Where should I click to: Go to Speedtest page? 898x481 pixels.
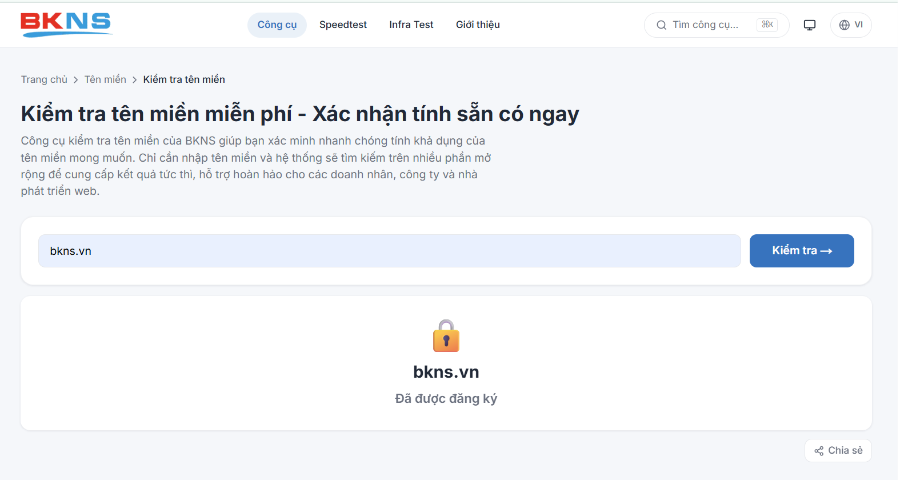pyautogui.click(x=343, y=25)
